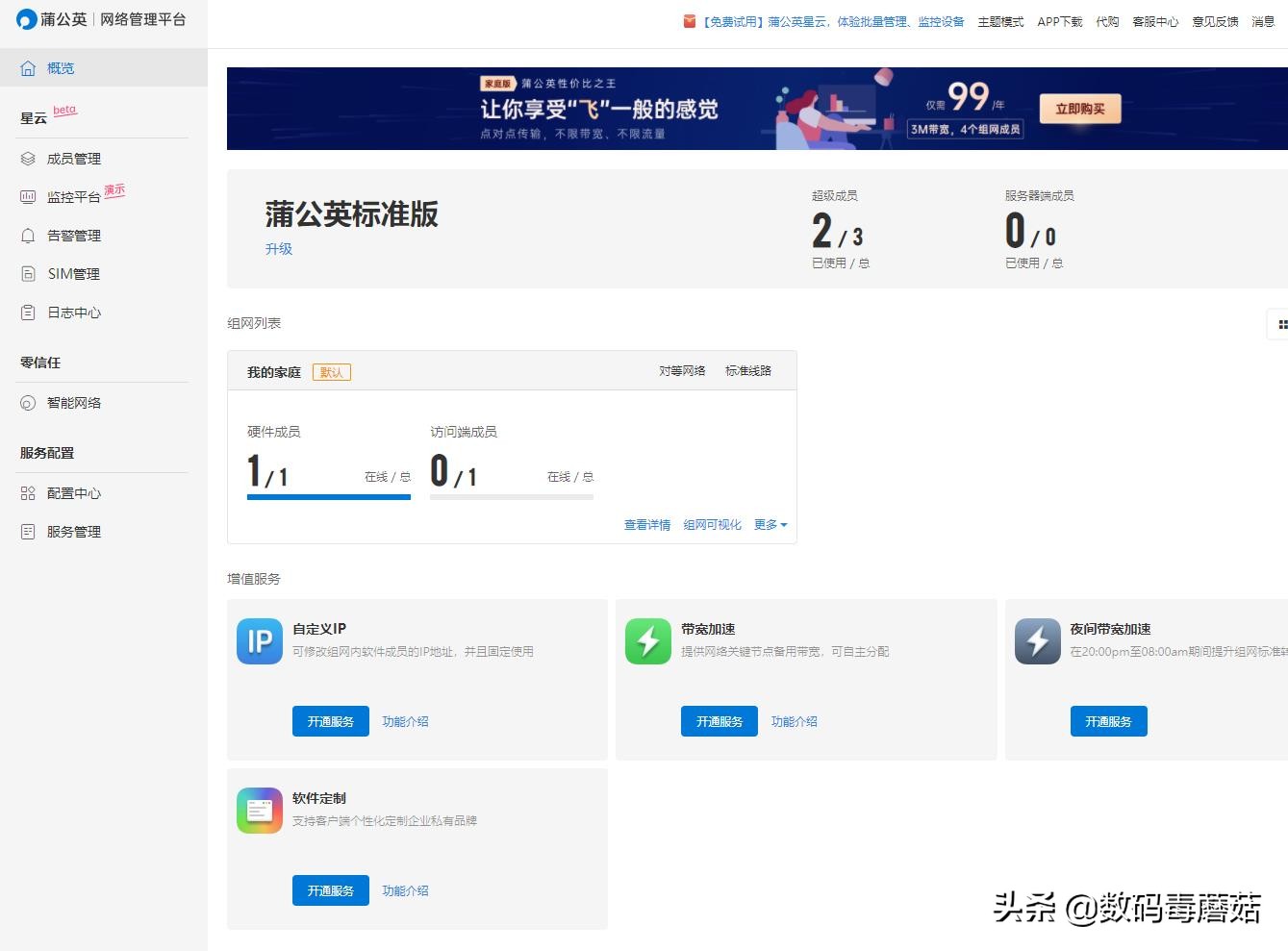Click the 立即购买 purchase button
Viewport: 1288px width, 951px height.
coord(1079,109)
